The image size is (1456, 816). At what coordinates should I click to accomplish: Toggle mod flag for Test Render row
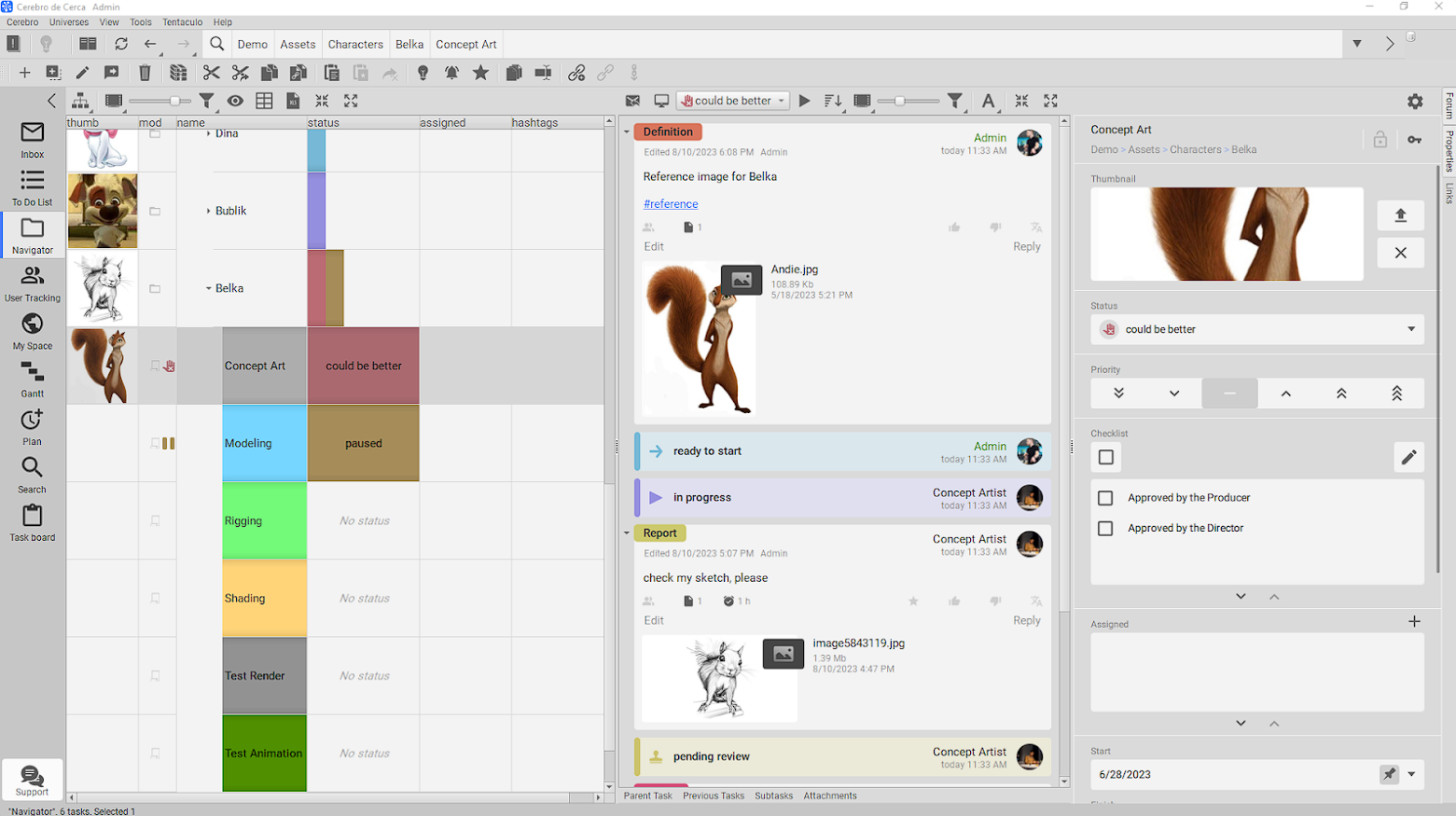[x=156, y=675]
